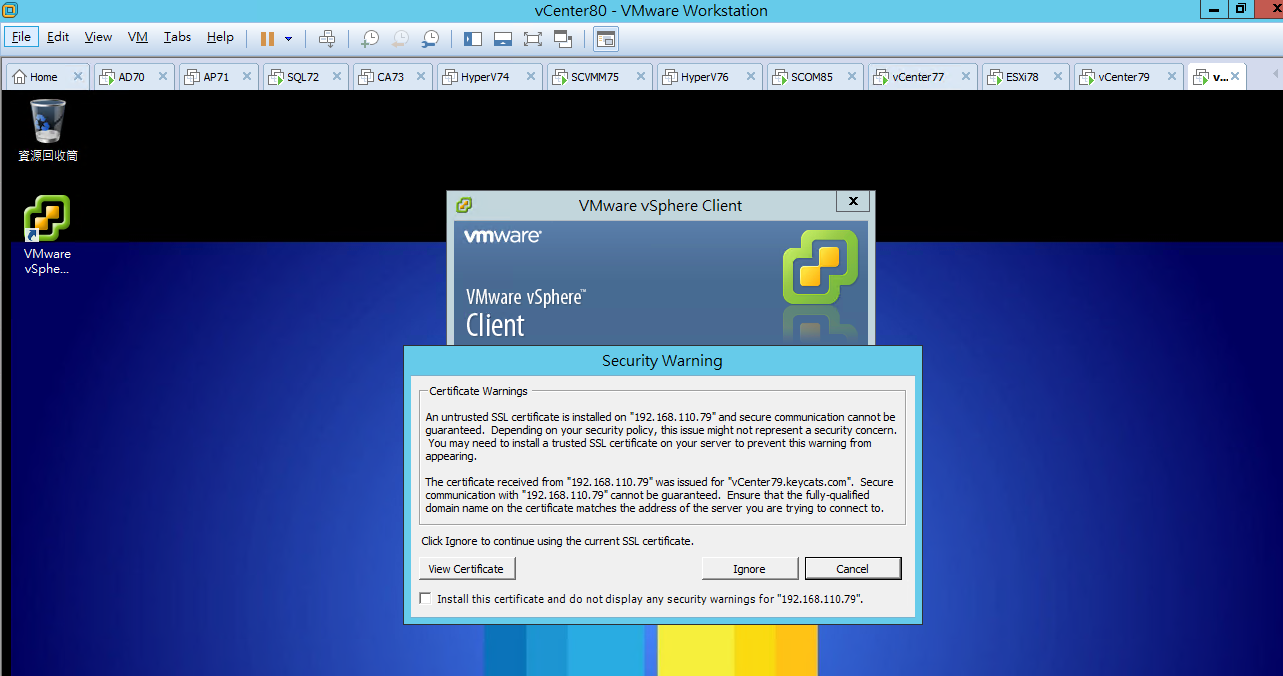Close the Home tab
1283x676 pixels.
[x=78, y=76]
